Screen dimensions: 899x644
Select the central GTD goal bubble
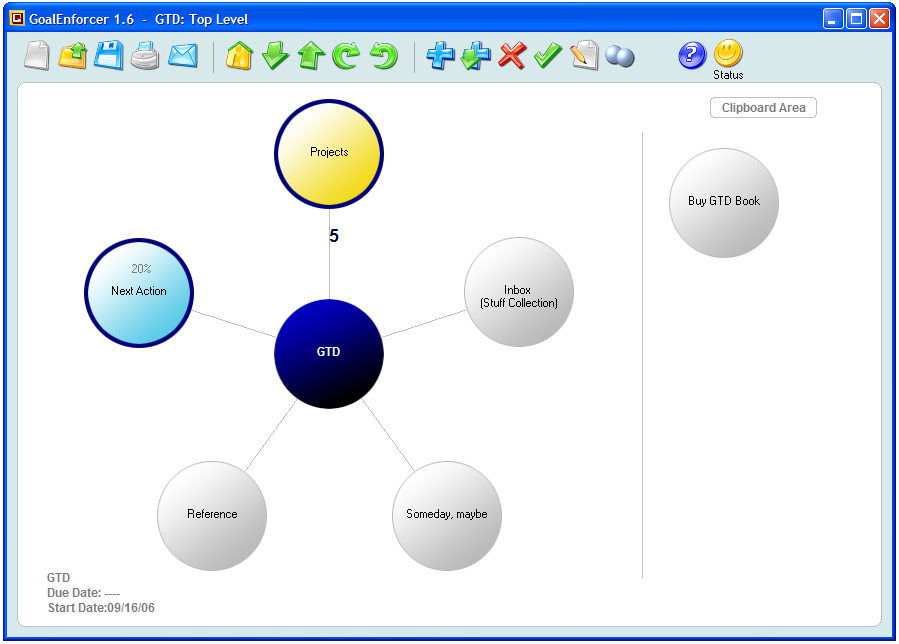point(329,354)
